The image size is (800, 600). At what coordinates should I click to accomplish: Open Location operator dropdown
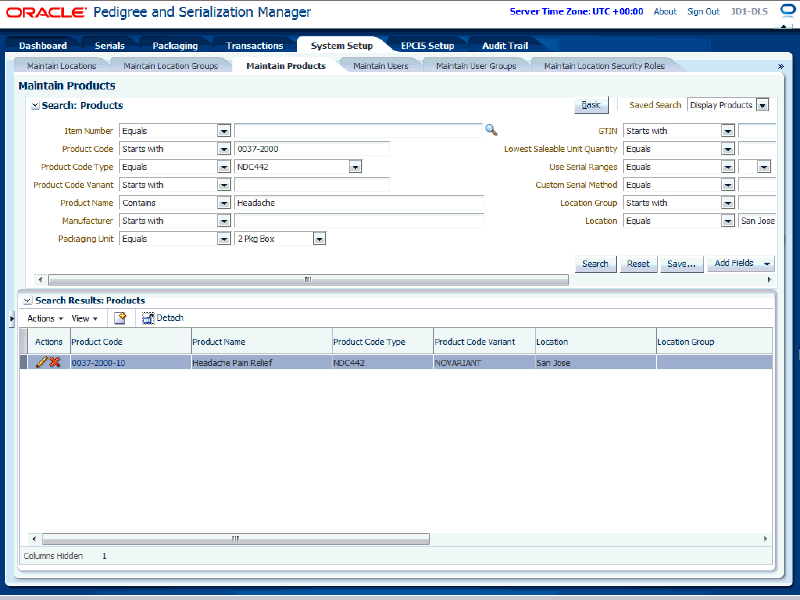(x=728, y=221)
